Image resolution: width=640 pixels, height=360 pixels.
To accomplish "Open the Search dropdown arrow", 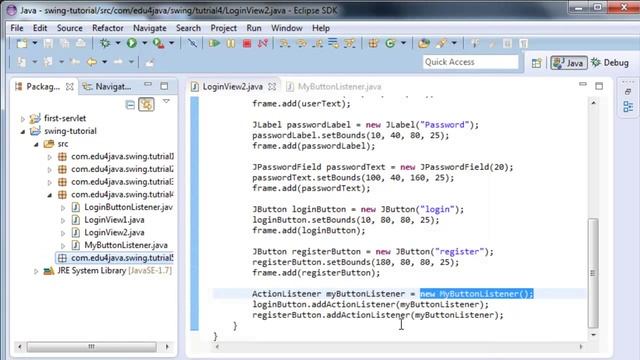I will coord(454,43).
